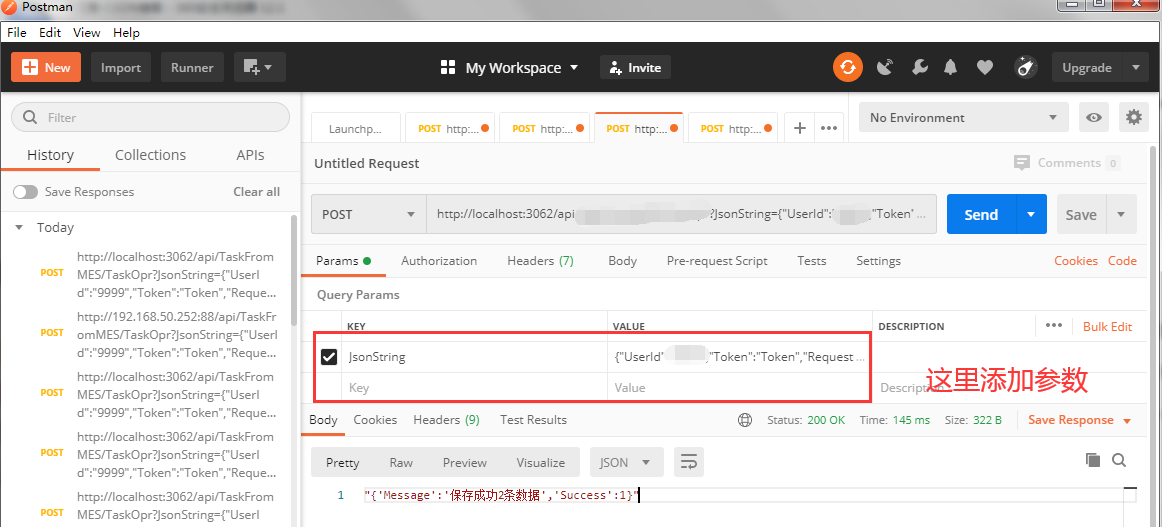Open the response Cookies tab
This screenshot has width=1162, height=527.
click(x=375, y=420)
